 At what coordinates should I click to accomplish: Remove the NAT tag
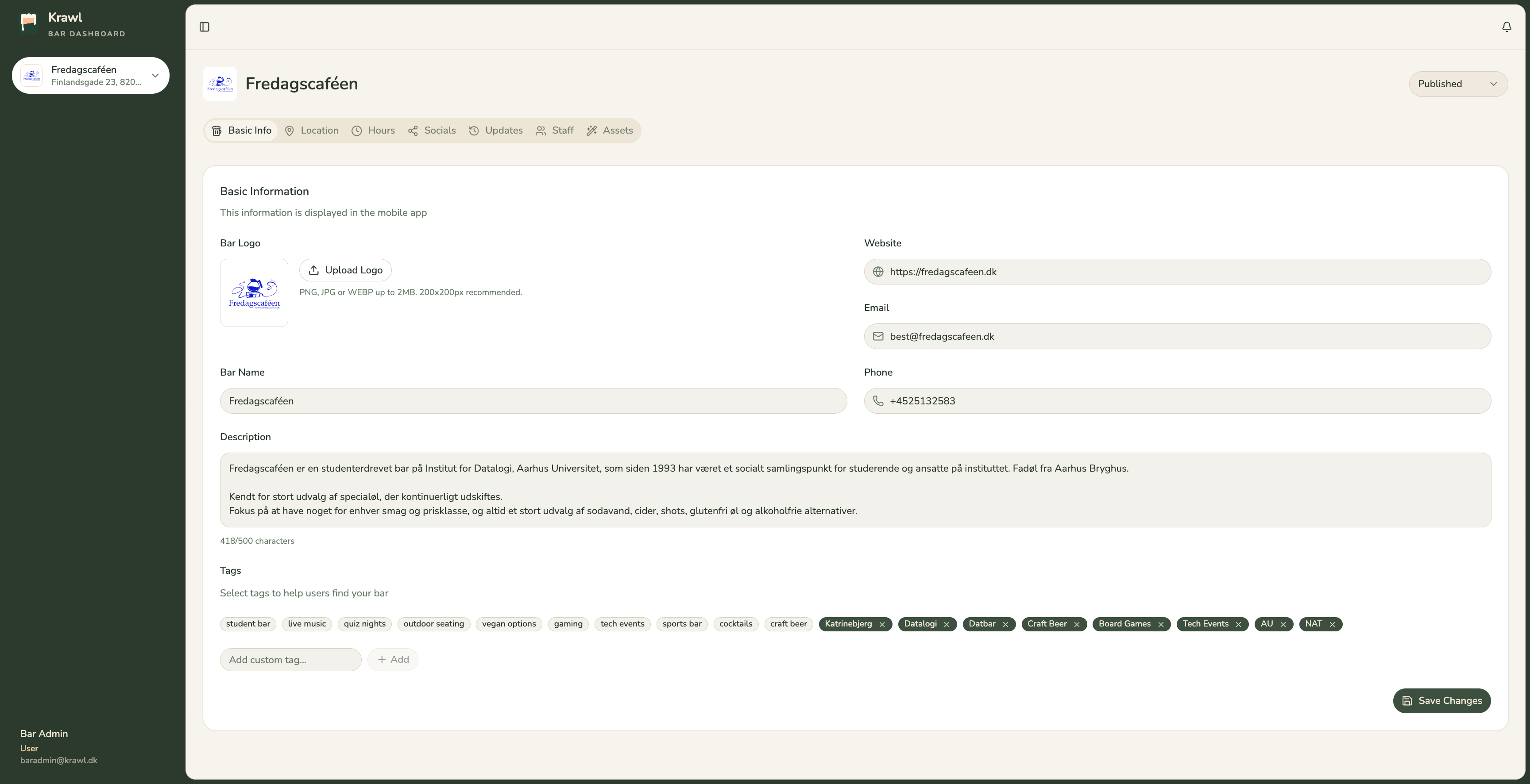pyautogui.click(x=1332, y=624)
